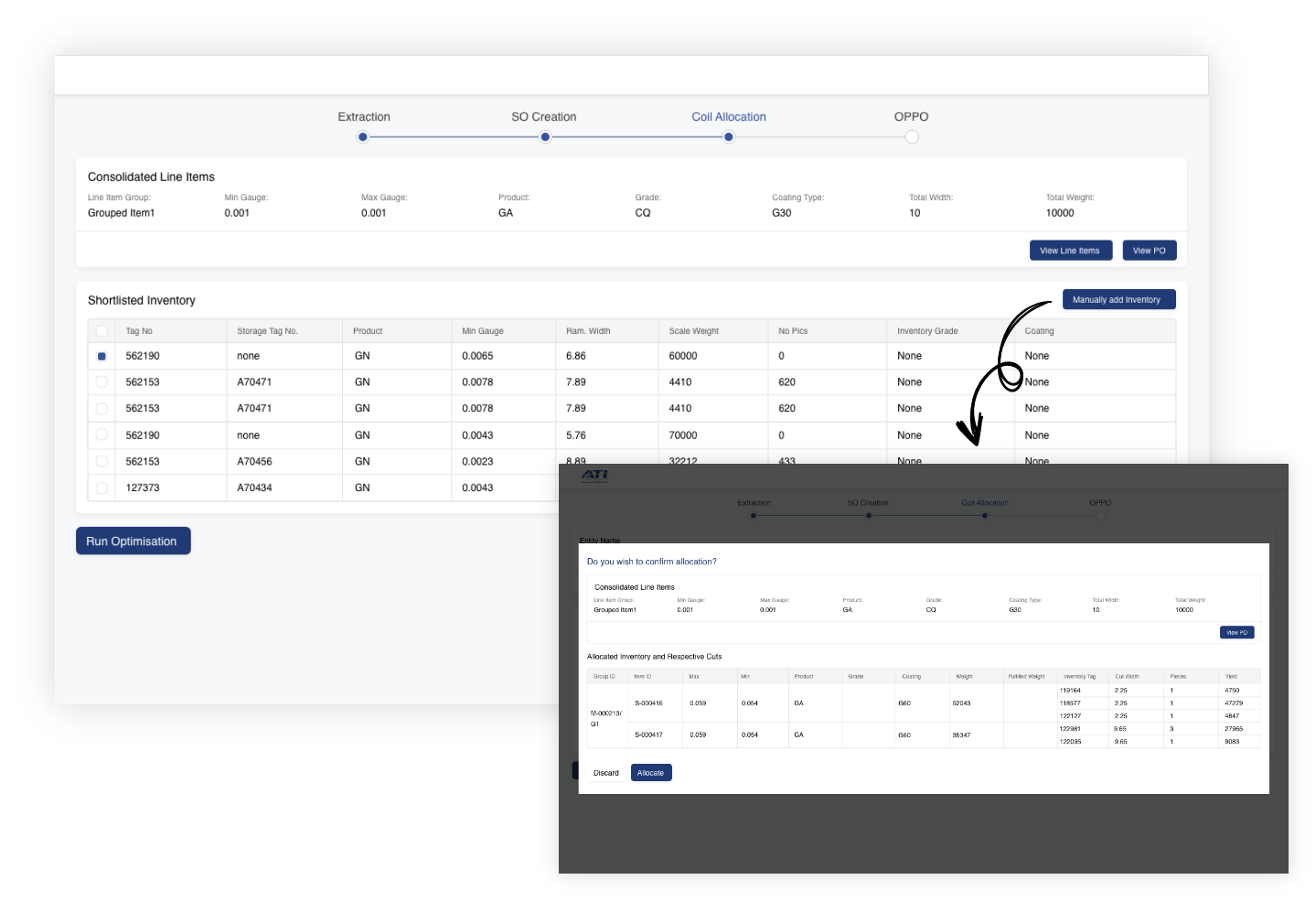Viewport: 1316px width, 901px height.
Task: Select the Coil Allocation step label
Action: [728, 117]
